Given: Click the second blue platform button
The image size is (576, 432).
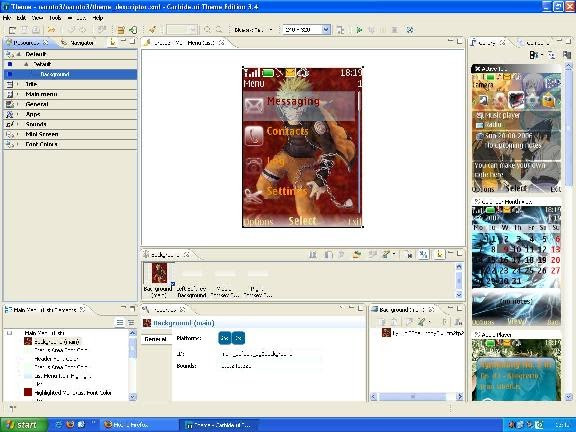Looking at the screenshot, I should tap(238, 338).
